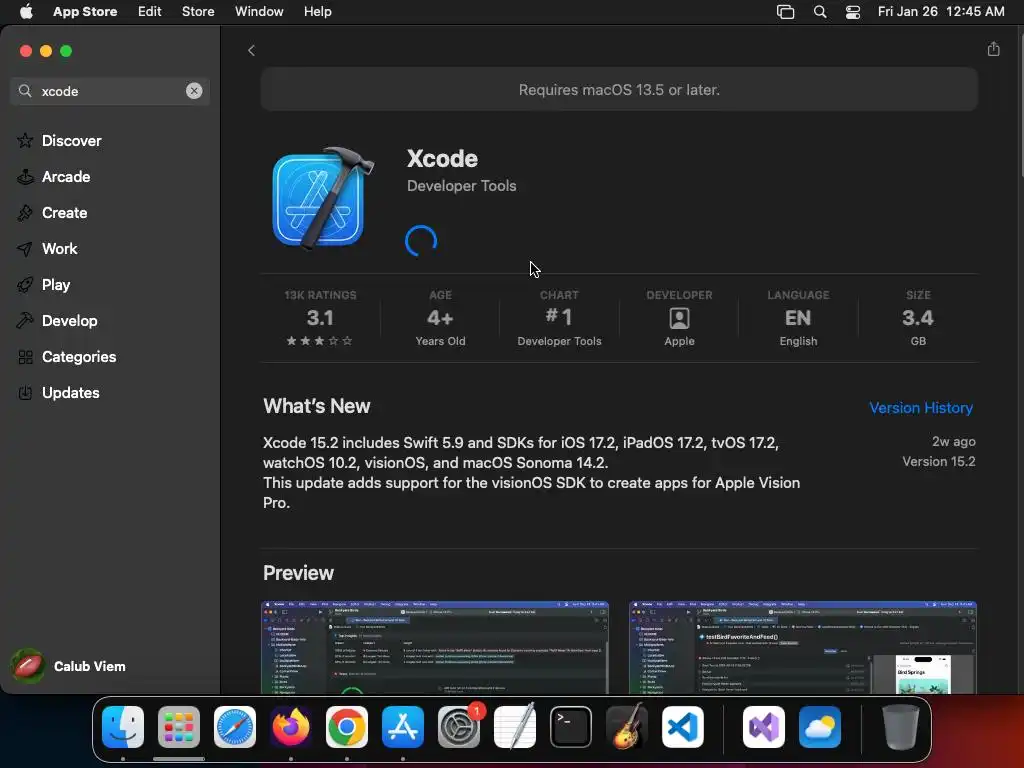Open the Weather app from Dock
Image resolution: width=1024 pixels, height=768 pixels.
coord(820,727)
